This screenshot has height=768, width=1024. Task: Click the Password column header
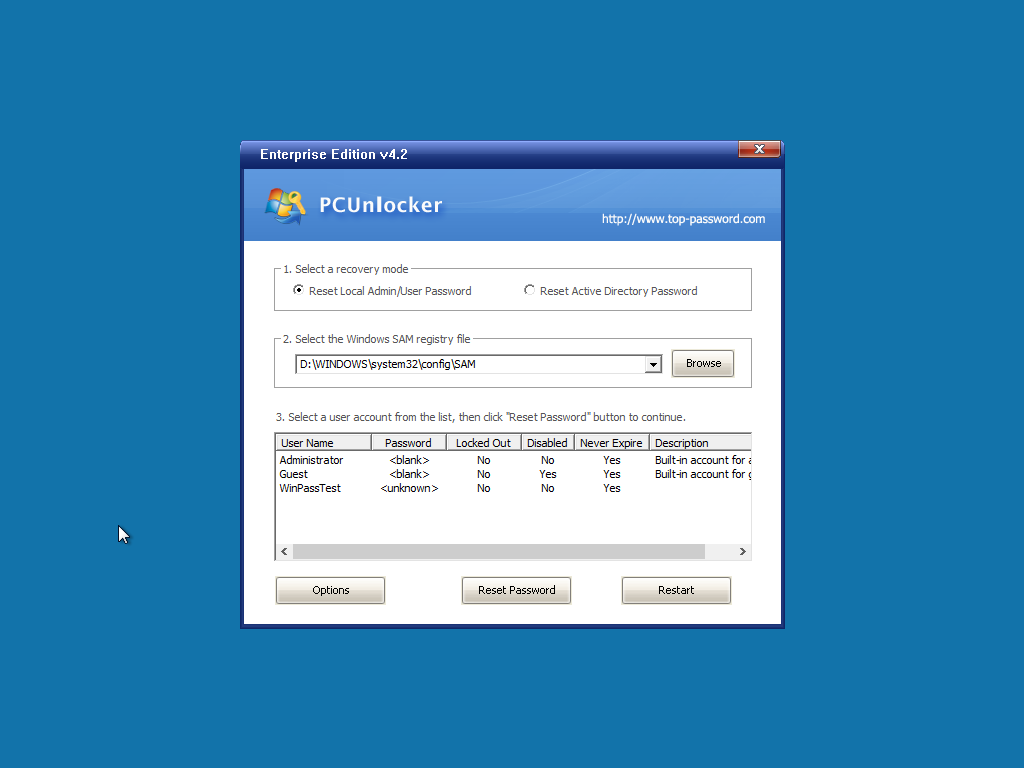tap(408, 442)
